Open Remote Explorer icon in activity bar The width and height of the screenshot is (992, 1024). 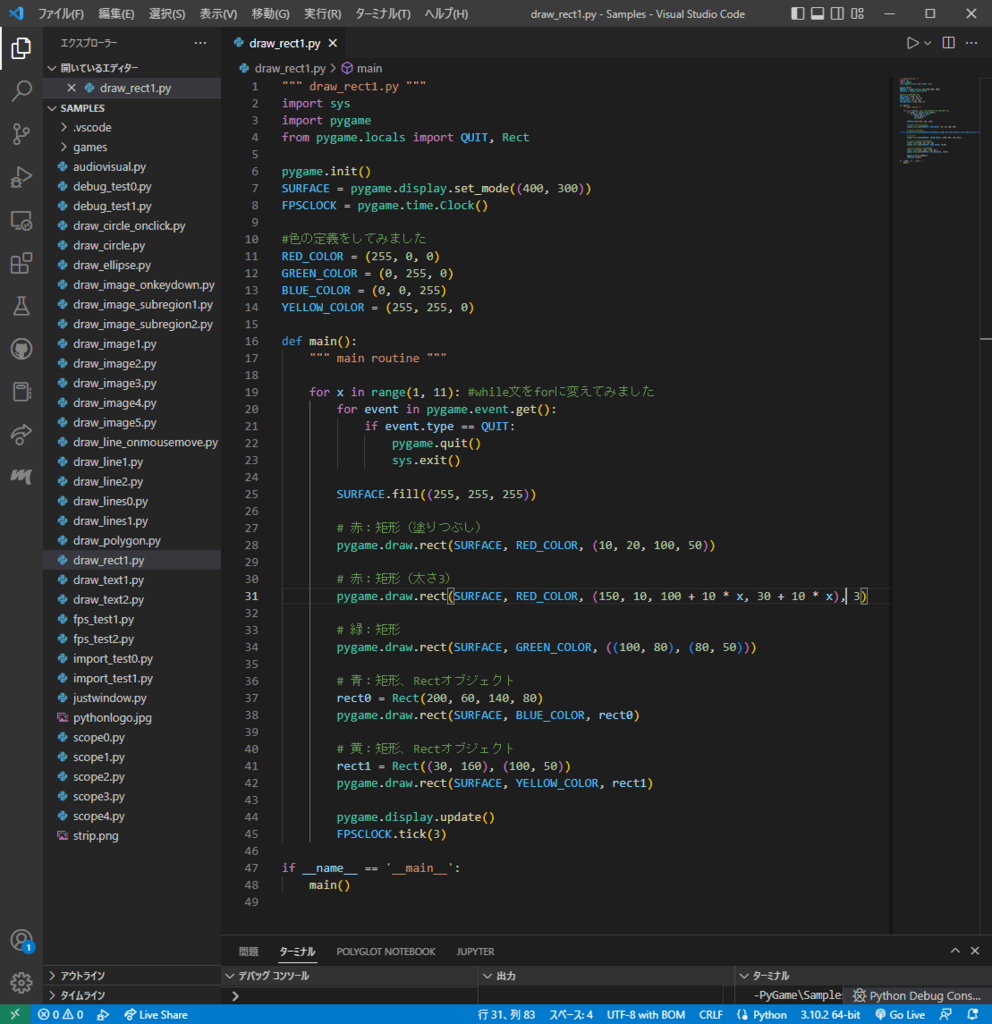pyautogui.click(x=21, y=221)
